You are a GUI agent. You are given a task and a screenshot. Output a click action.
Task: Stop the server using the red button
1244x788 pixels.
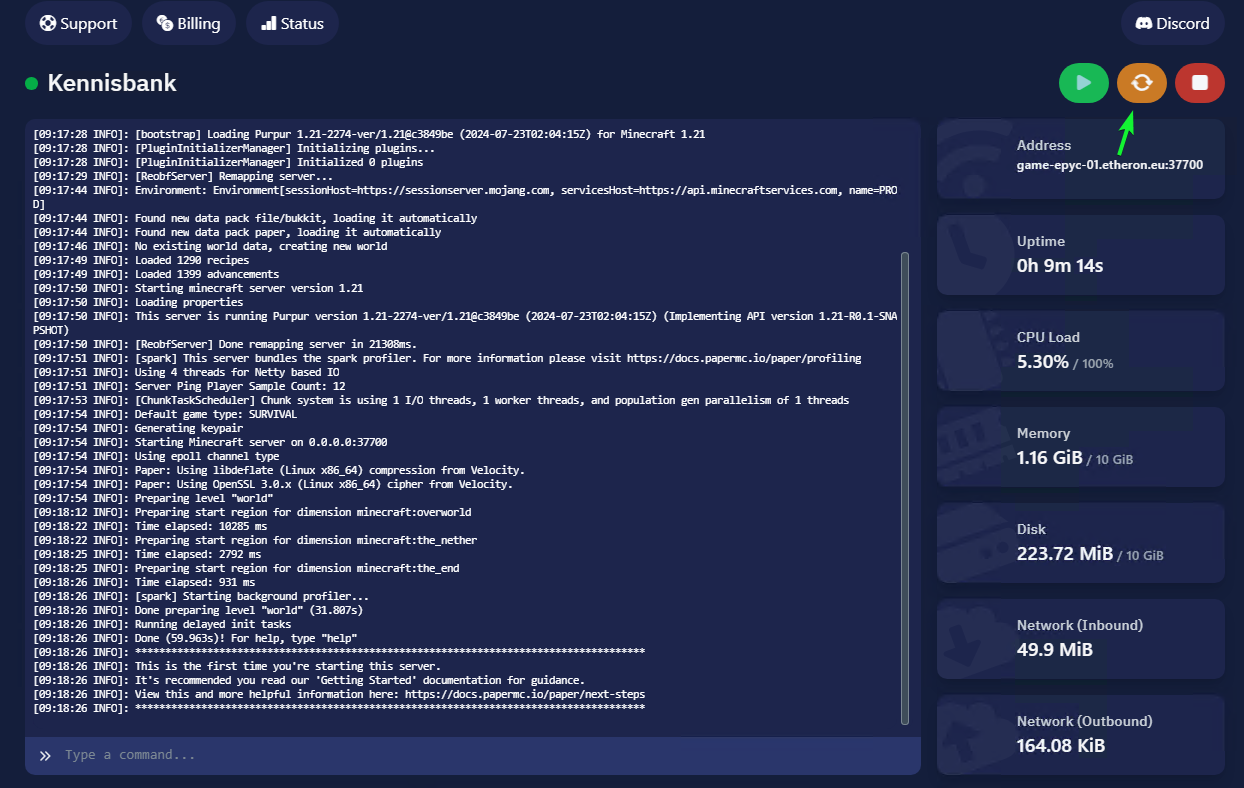pos(1200,83)
